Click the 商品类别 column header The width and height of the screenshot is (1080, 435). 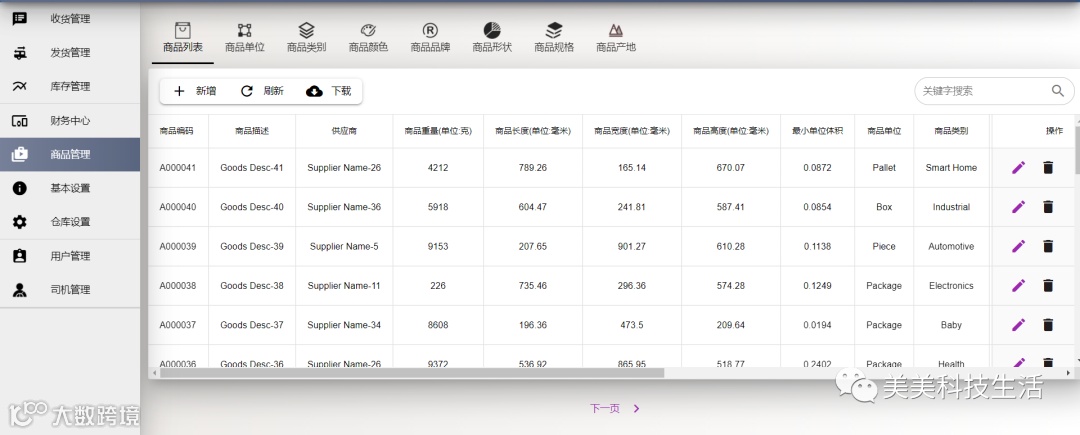951,131
